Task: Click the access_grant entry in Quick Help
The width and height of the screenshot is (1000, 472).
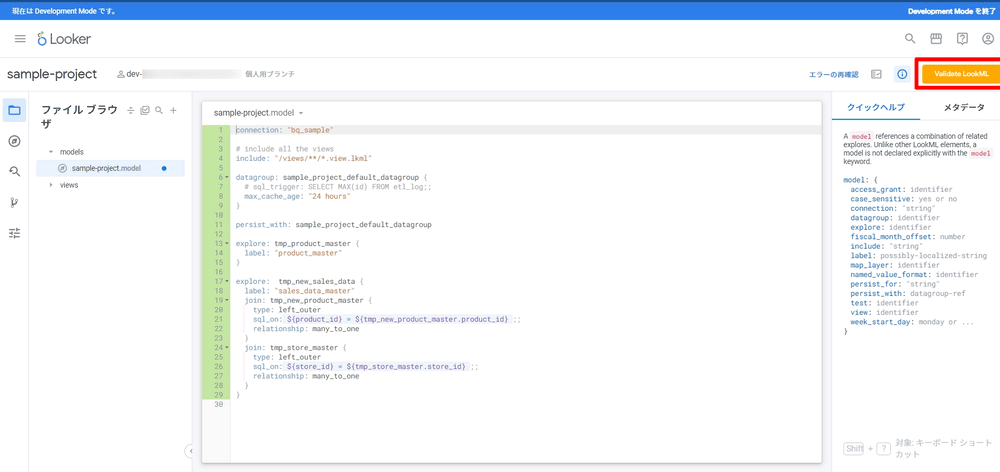Action: [x=901, y=189]
